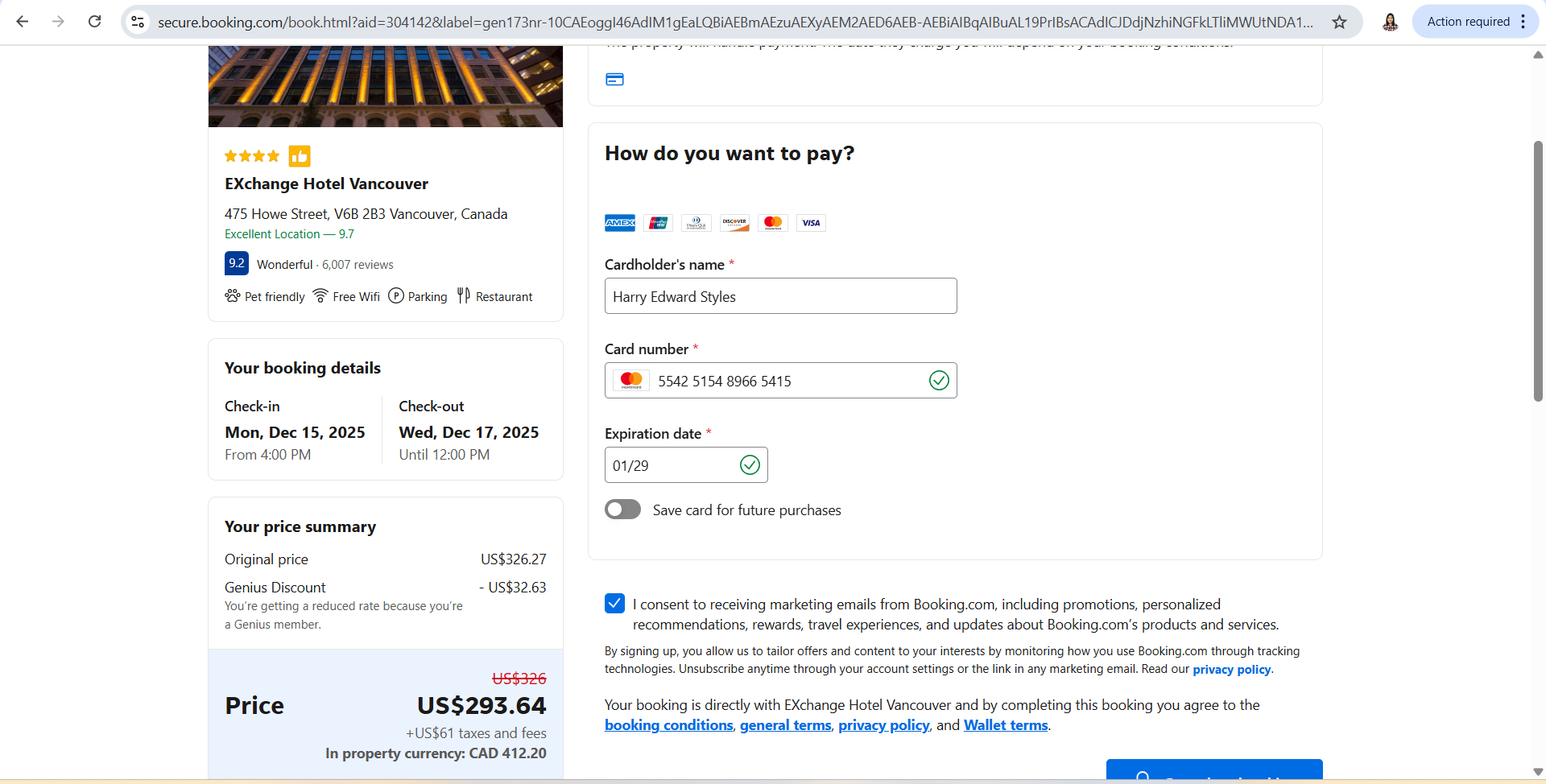Image resolution: width=1546 pixels, height=784 pixels.
Task: Click the Discover card logo
Action: [x=734, y=223]
